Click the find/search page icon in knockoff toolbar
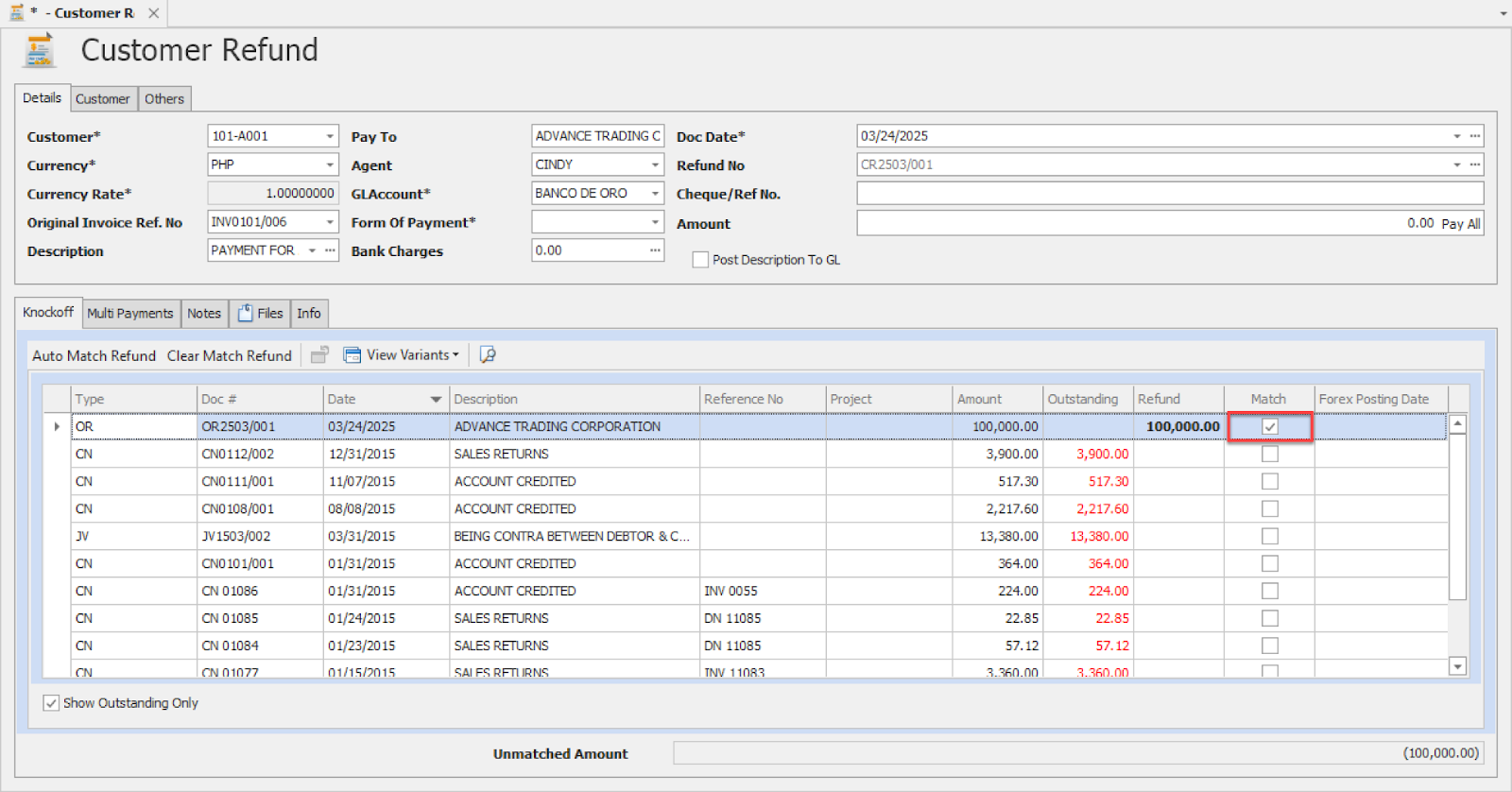Image resolution: width=1512 pixels, height=792 pixels. [488, 354]
